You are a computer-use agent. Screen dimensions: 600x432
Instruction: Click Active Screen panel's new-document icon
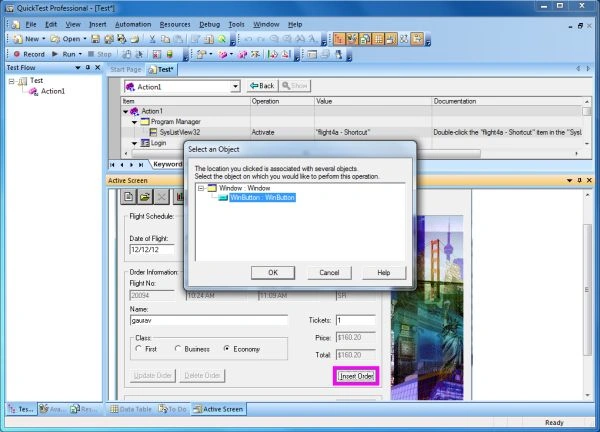[129, 197]
